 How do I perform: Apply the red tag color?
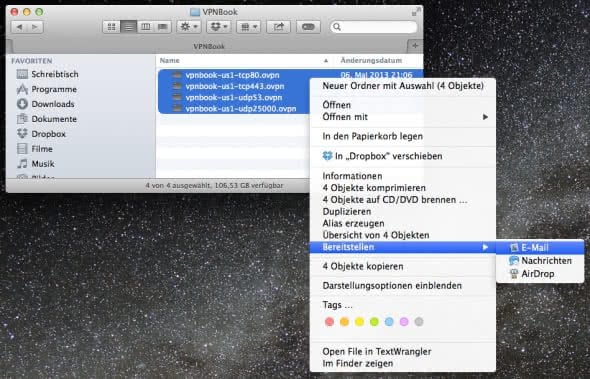329,322
